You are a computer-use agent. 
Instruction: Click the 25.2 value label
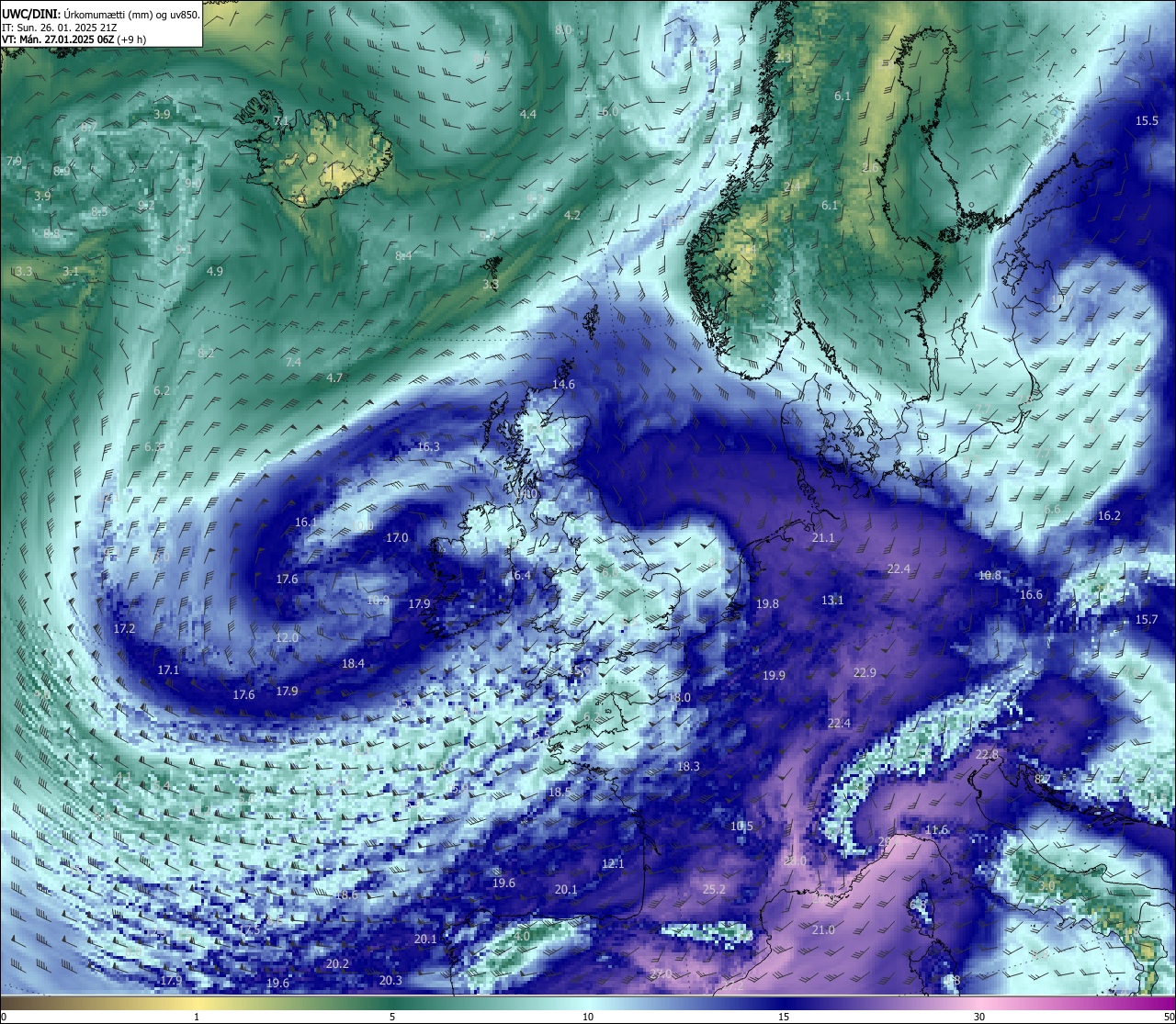tap(714, 890)
